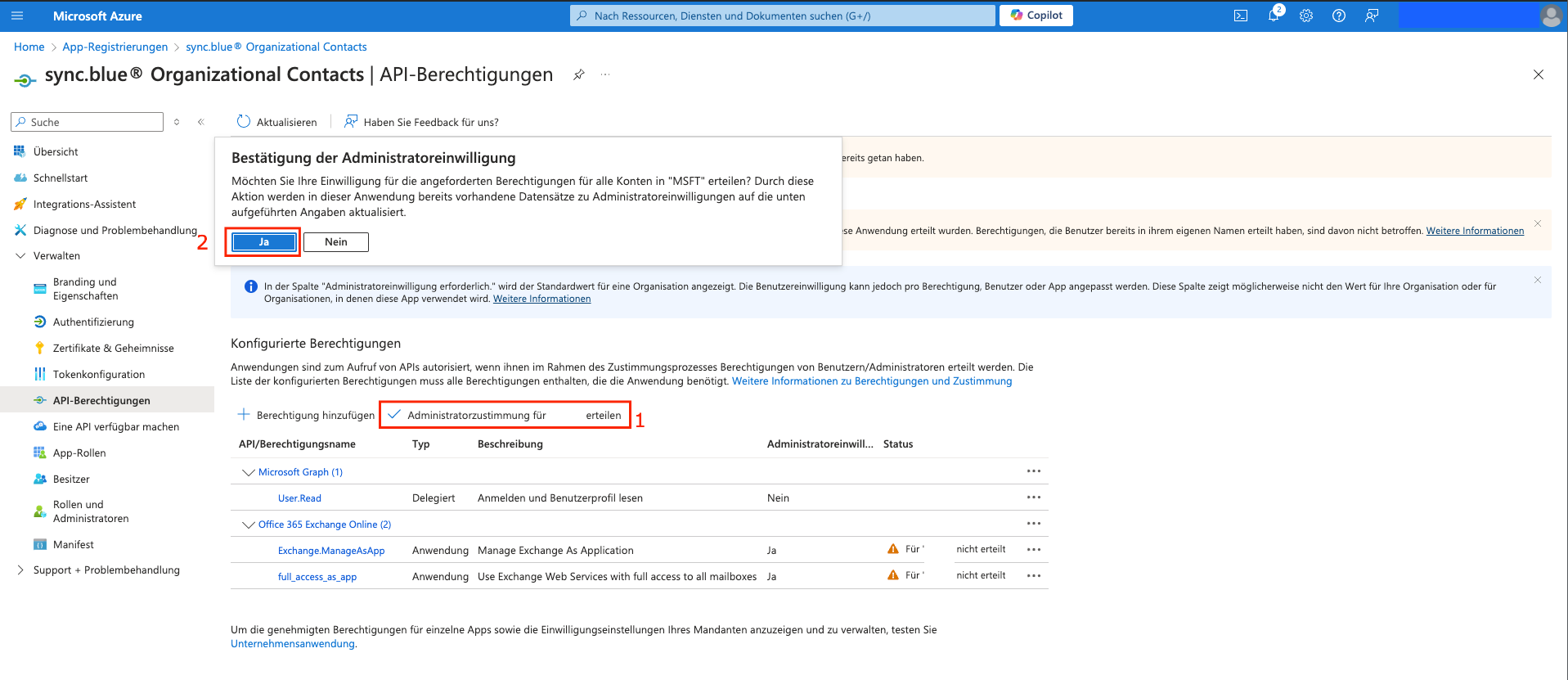The width and height of the screenshot is (1568, 680).
Task: Open Cloud Shell from the top bar
Action: click(x=1241, y=16)
